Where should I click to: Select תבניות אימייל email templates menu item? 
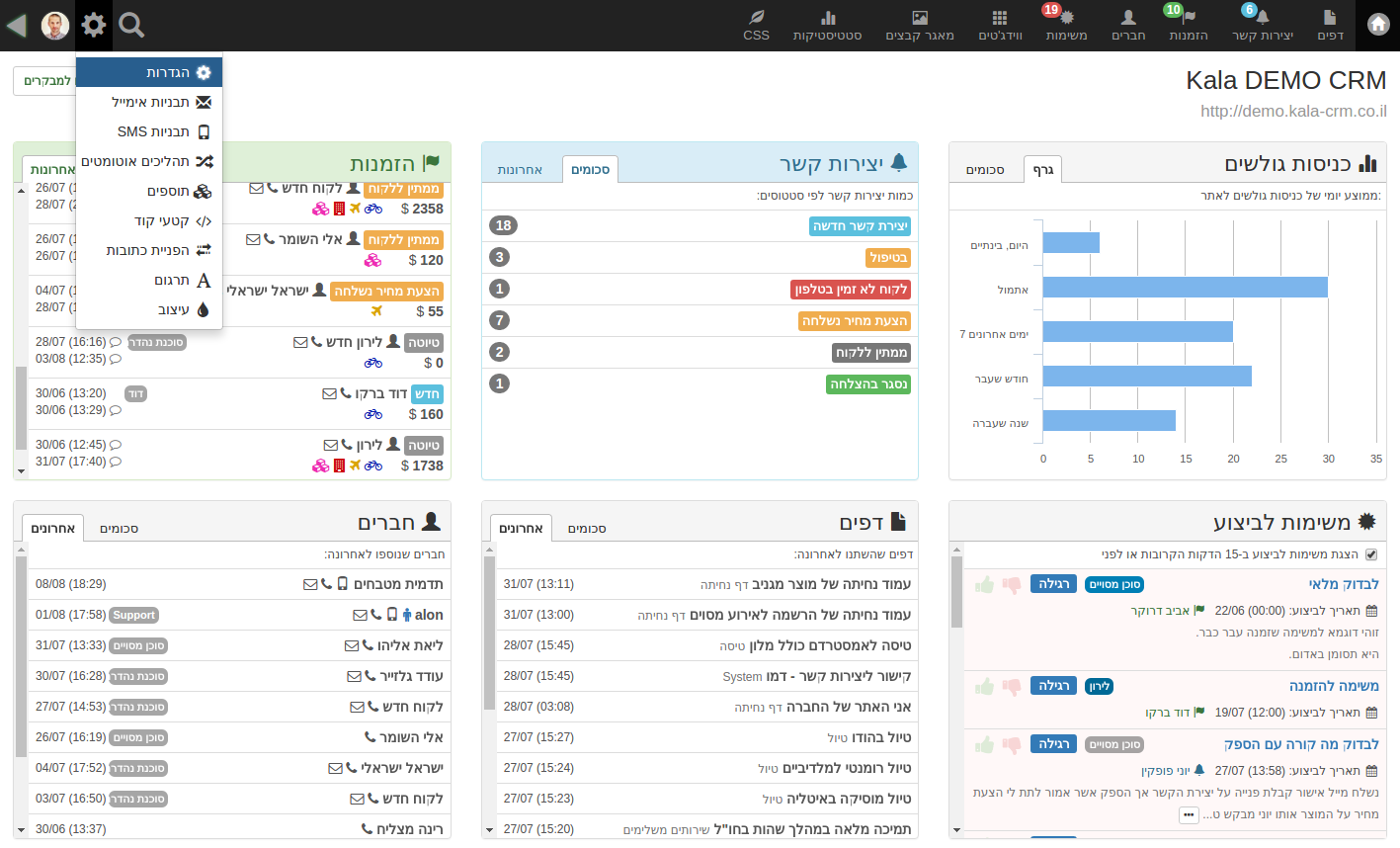click(149, 102)
